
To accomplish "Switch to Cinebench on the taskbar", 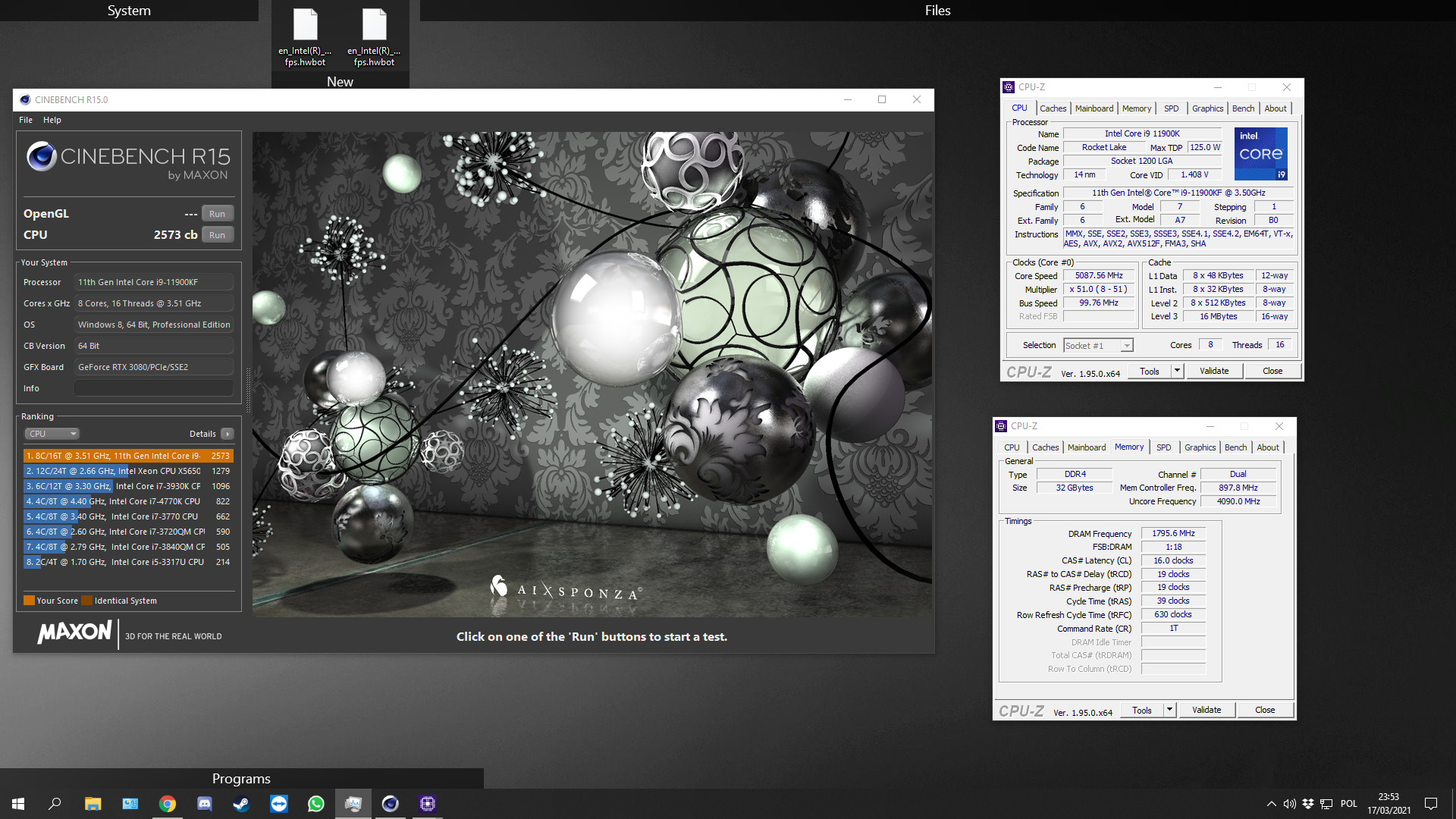I will 390,804.
